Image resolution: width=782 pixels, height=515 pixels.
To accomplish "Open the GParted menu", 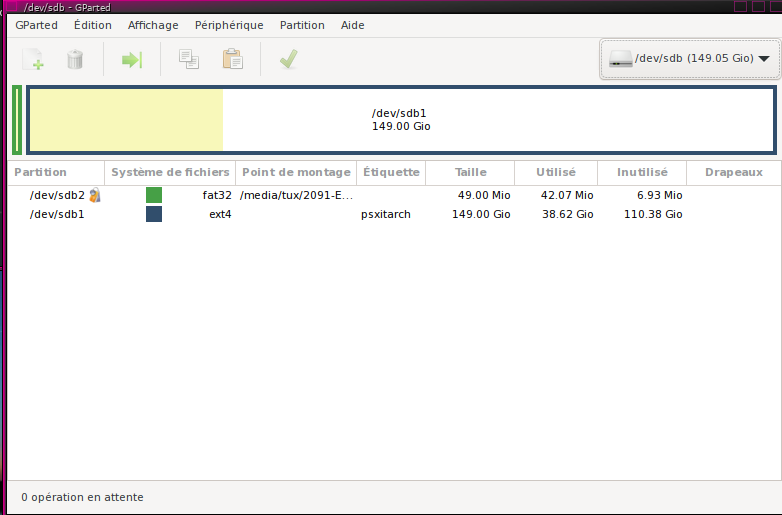I will click(36, 25).
